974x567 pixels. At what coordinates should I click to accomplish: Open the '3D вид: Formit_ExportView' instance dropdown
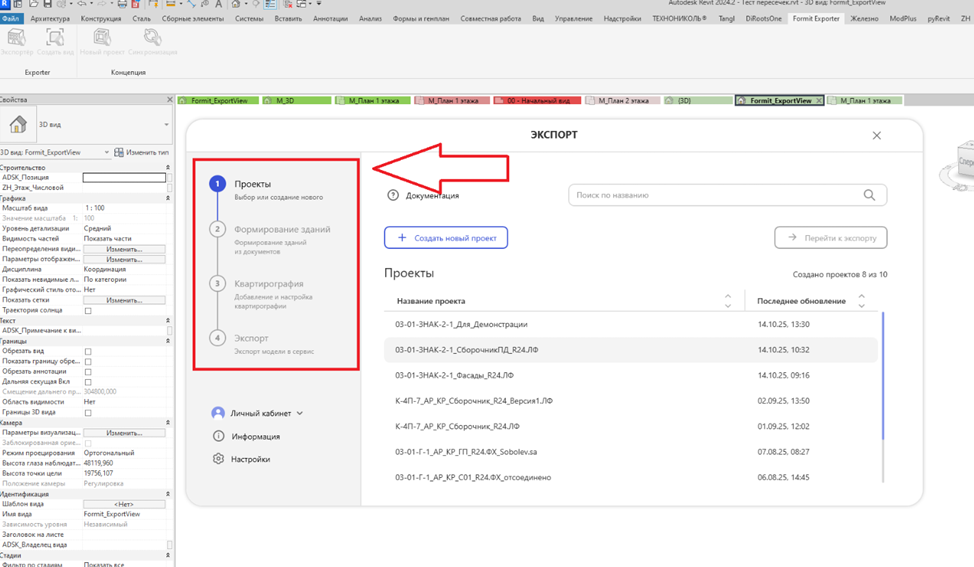(107, 152)
